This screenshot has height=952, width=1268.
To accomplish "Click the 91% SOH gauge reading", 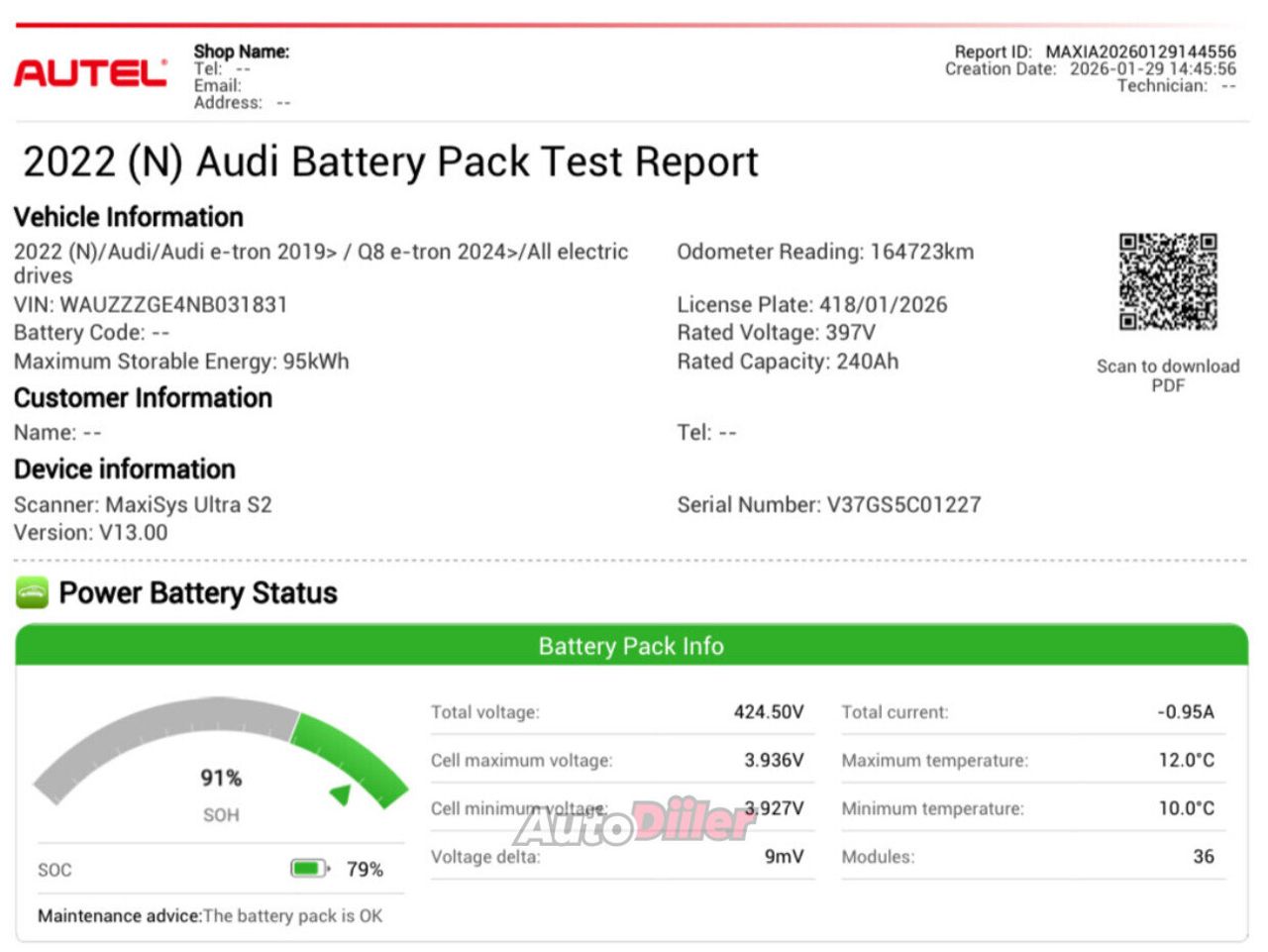I will pos(221,778).
